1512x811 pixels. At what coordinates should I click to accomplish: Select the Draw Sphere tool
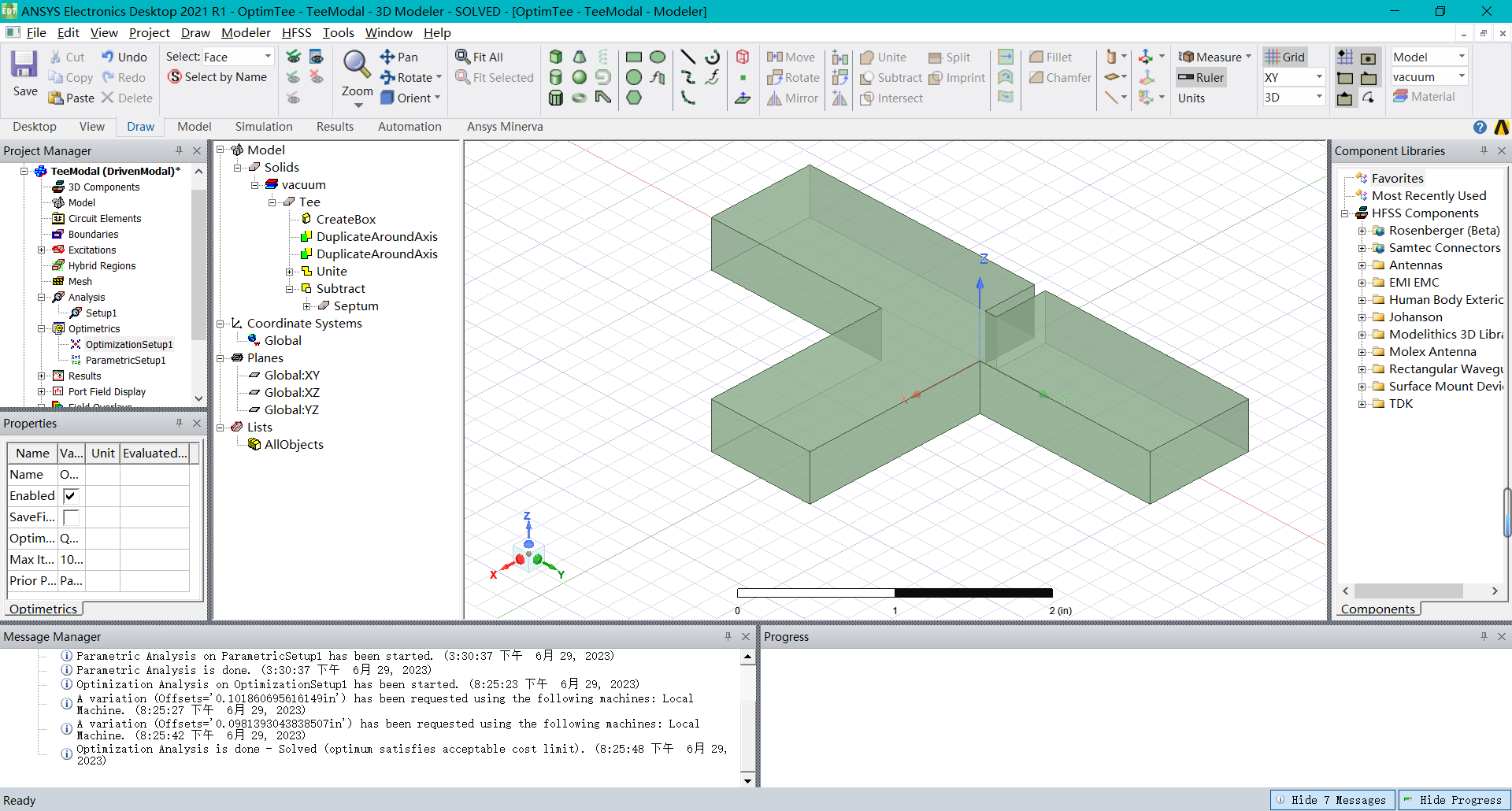pyautogui.click(x=580, y=77)
